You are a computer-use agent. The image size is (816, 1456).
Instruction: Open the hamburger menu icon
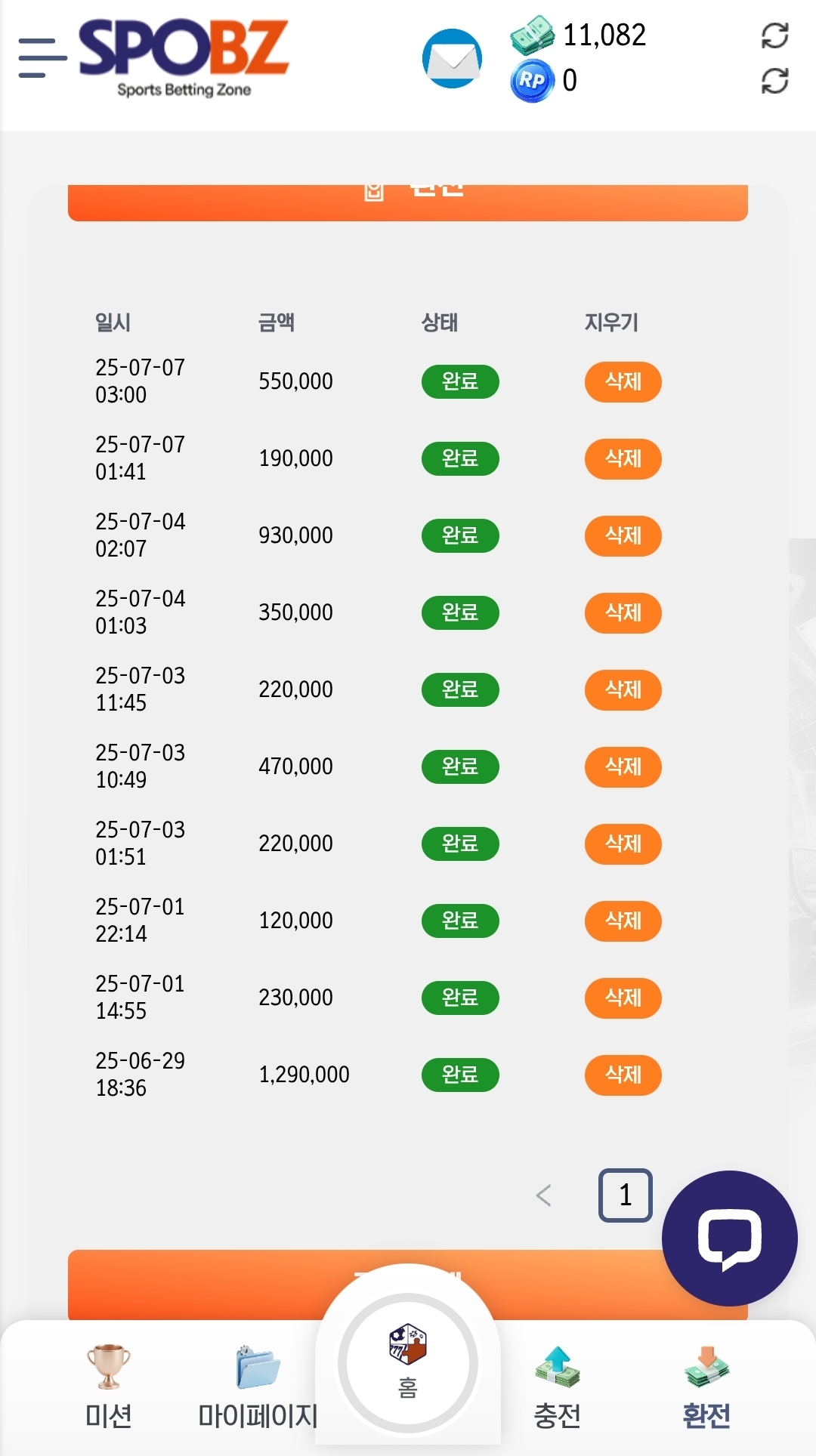[42, 58]
